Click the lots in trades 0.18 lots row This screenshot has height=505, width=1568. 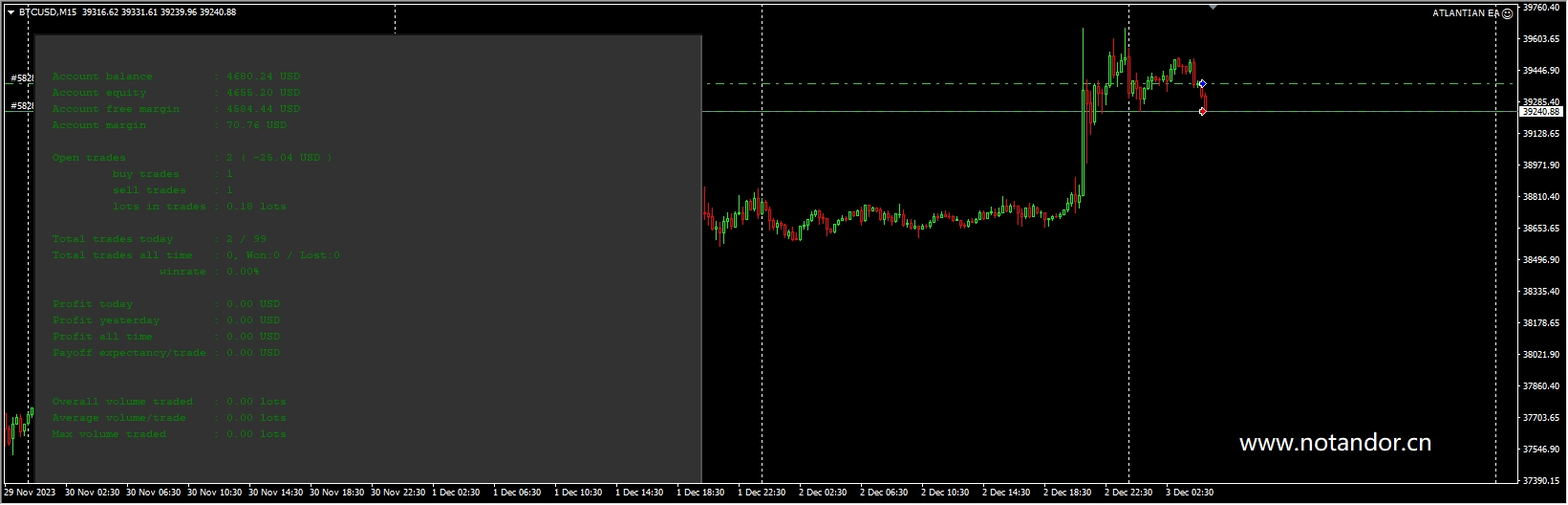point(199,207)
